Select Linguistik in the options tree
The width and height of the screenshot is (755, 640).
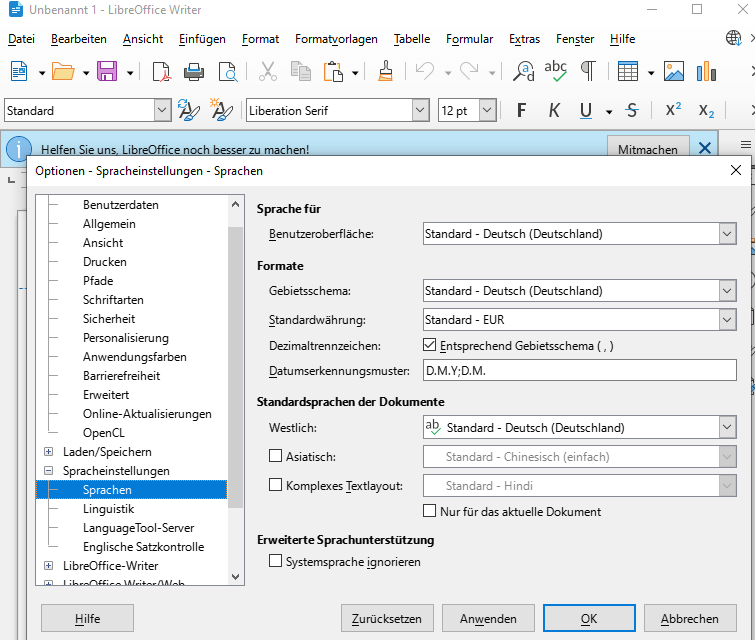pyautogui.click(x=108, y=509)
